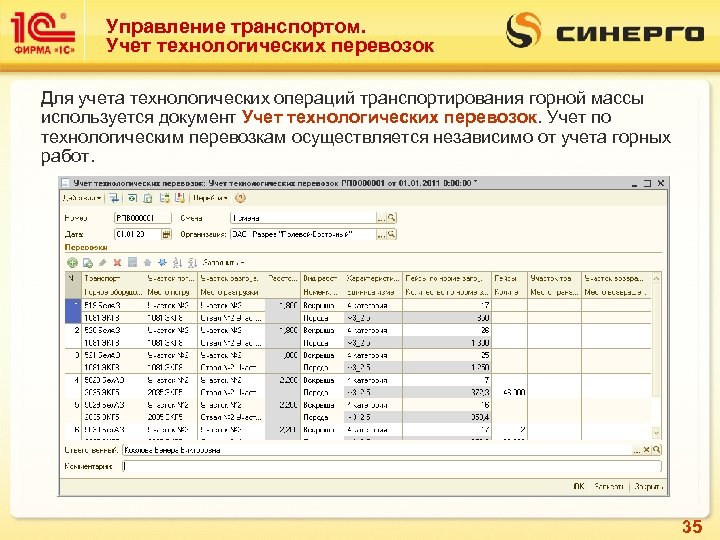Viewport: 720px width, 540px height.
Task: Select the blue highlighted row 1 number cell
Action: [x=73, y=311]
